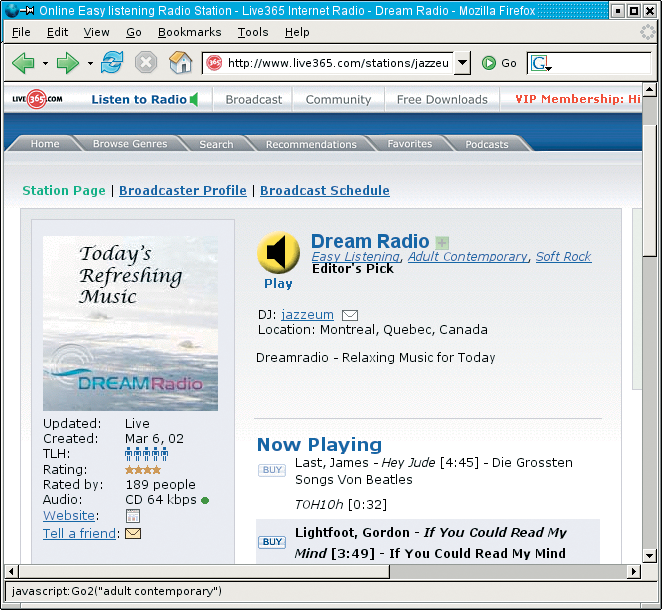Image resolution: width=662 pixels, height=610 pixels.
Task: Open the Broadcast section
Action: click(x=253, y=100)
